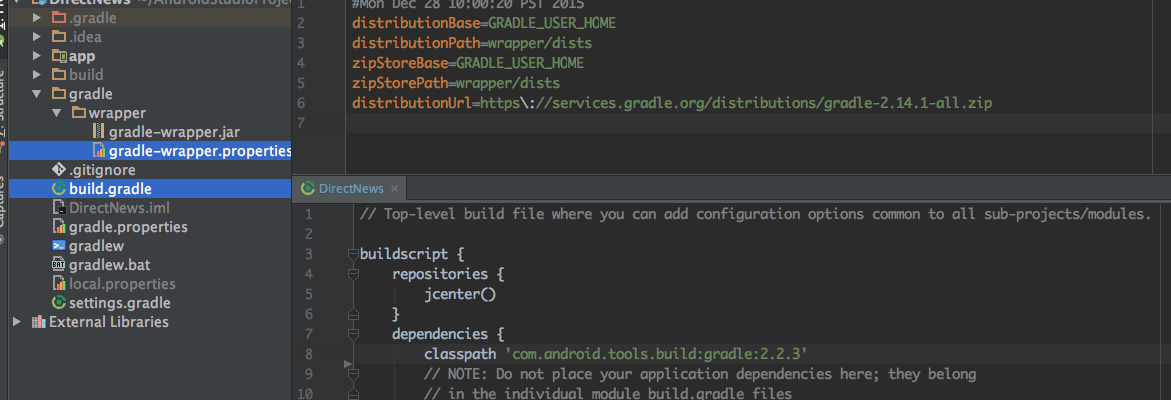Select gradlew.bat in project tree

tap(108, 265)
